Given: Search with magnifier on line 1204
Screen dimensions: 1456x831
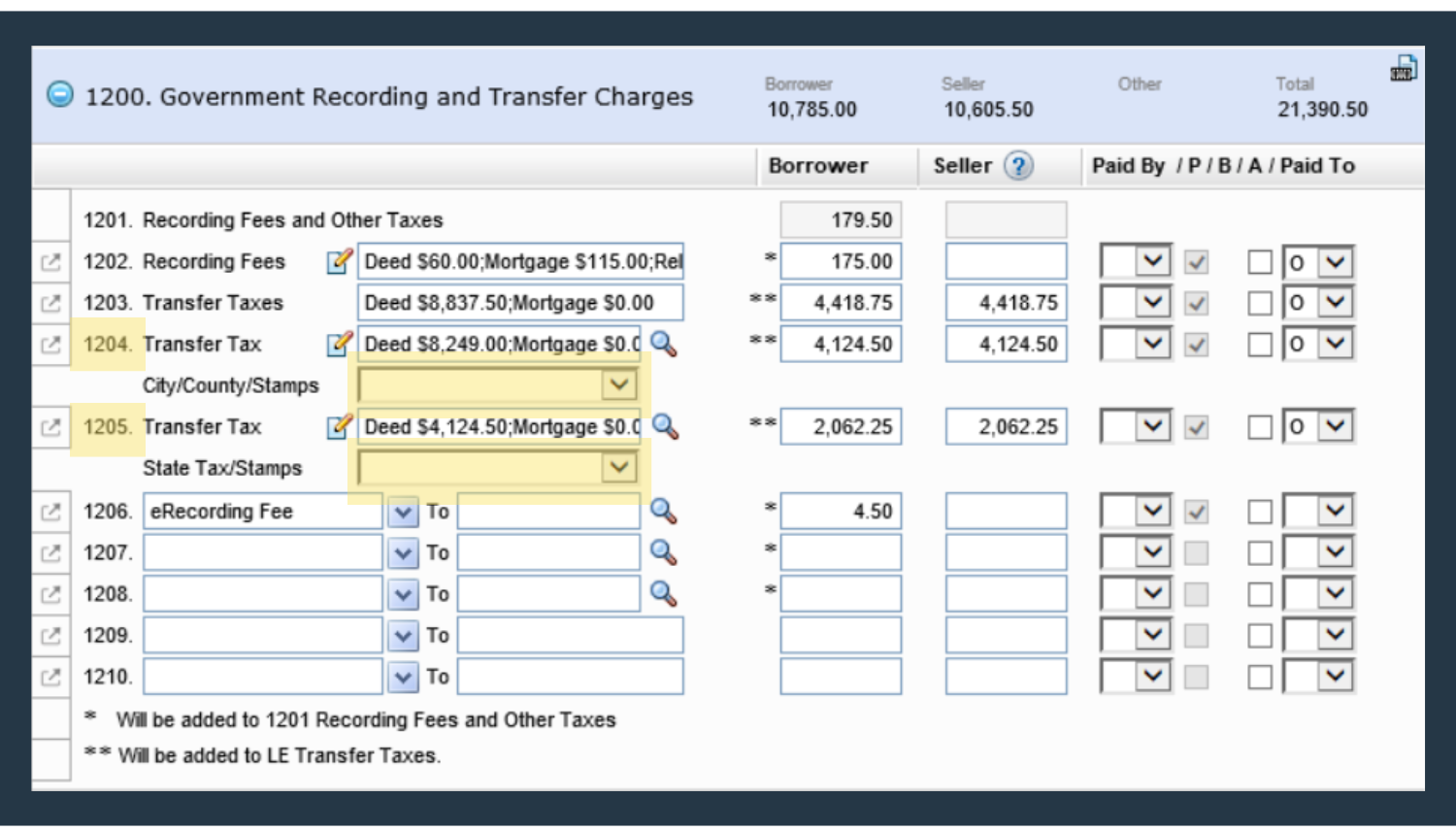Looking at the screenshot, I should pyautogui.click(x=664, y=344).
